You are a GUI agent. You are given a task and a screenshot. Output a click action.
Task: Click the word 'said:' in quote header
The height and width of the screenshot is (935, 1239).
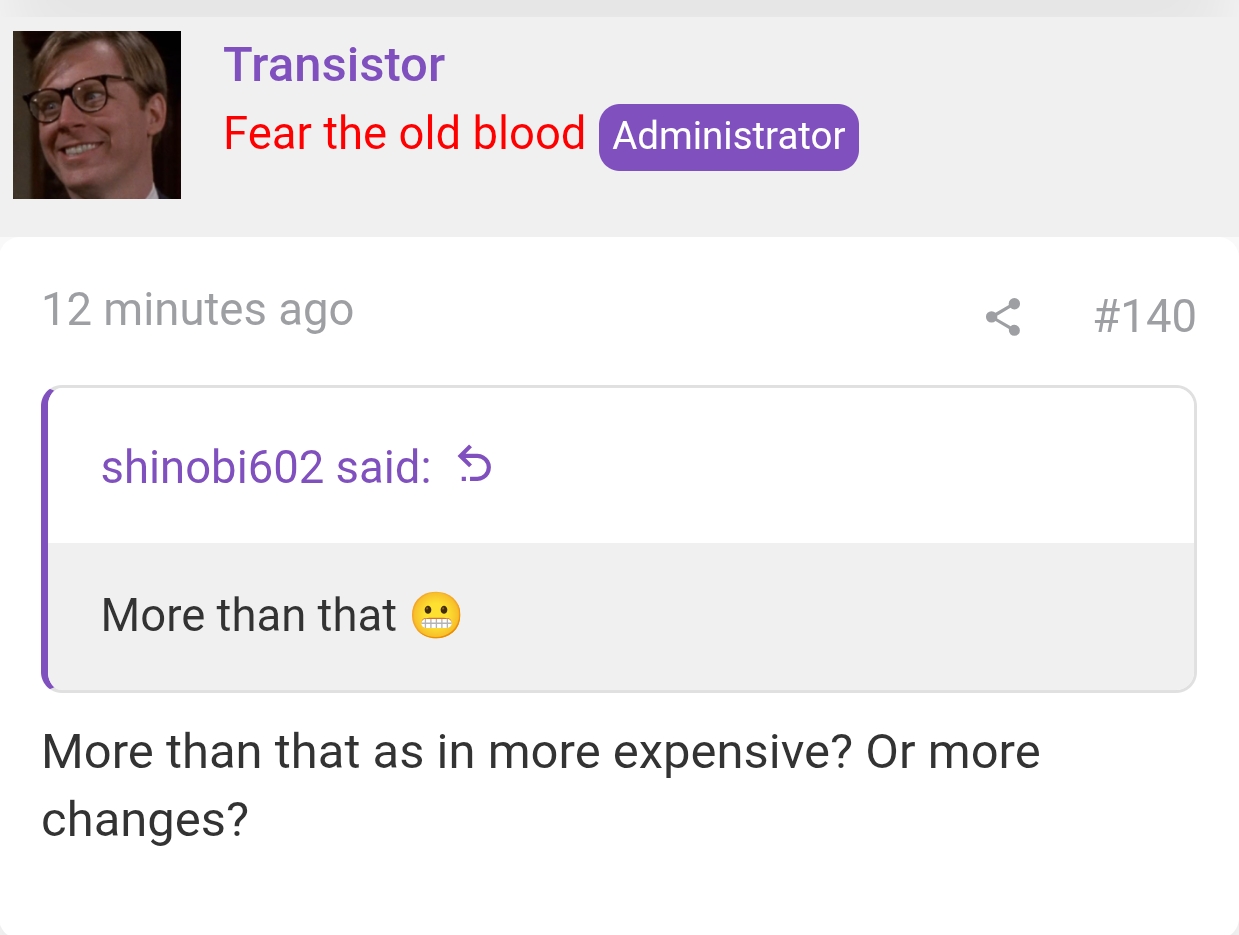(x=384, y=466)
